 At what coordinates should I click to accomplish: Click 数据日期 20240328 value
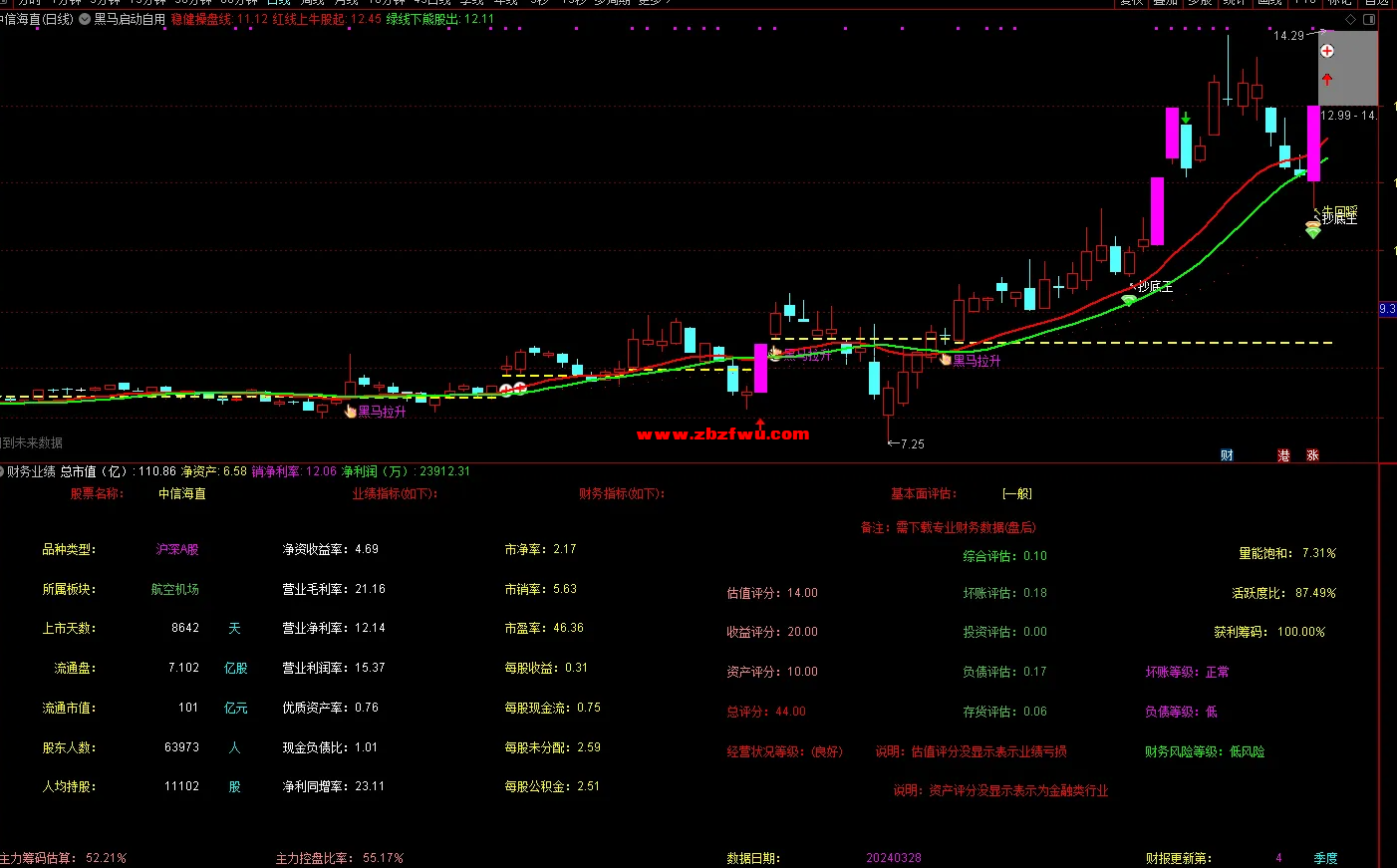[x=894, y=858]
